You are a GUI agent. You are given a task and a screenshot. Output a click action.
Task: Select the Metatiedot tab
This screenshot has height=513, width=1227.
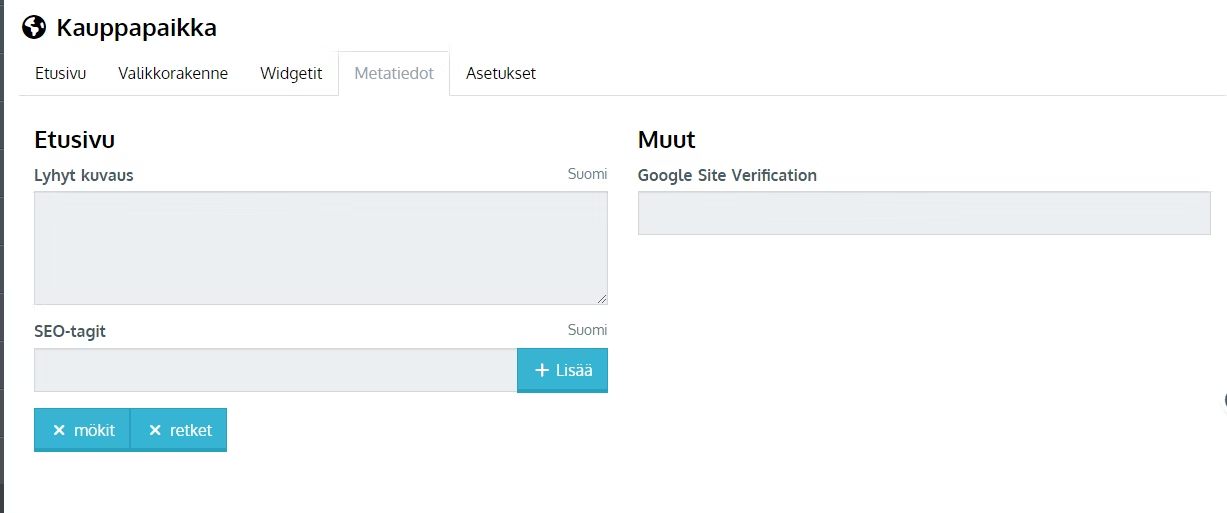click(394, 73)
